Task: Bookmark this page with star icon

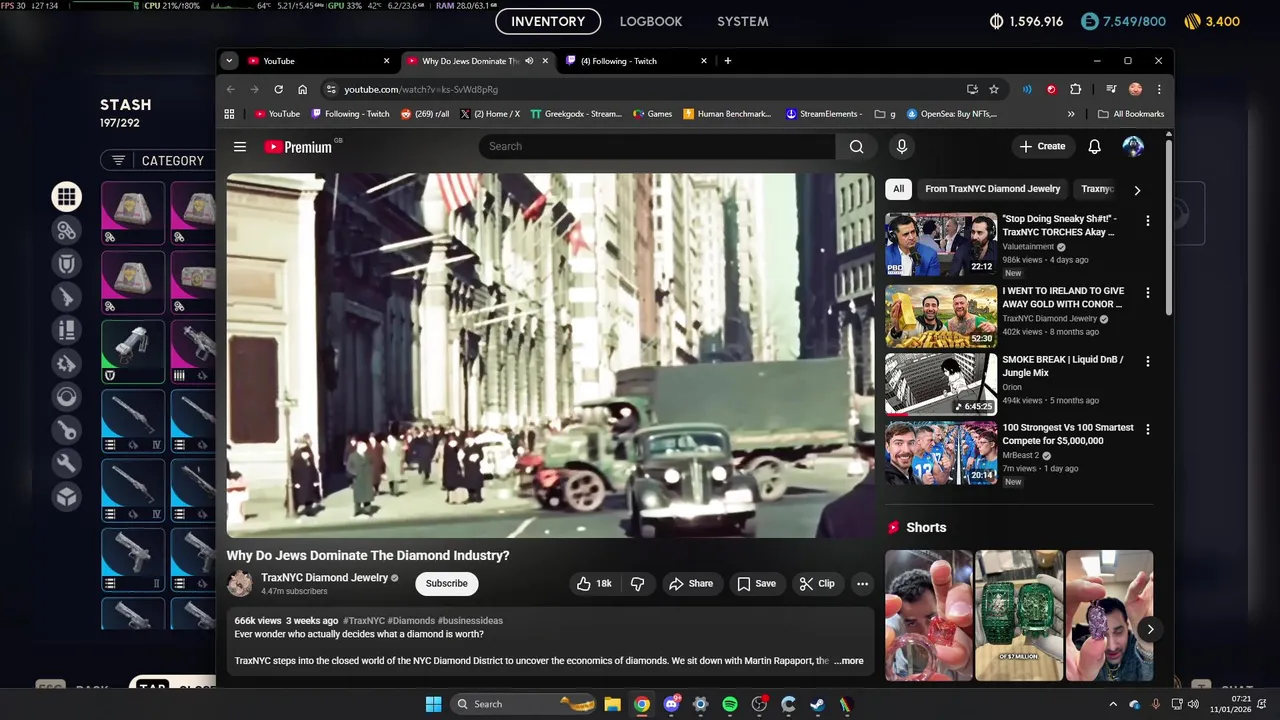Action: (993, 89)
